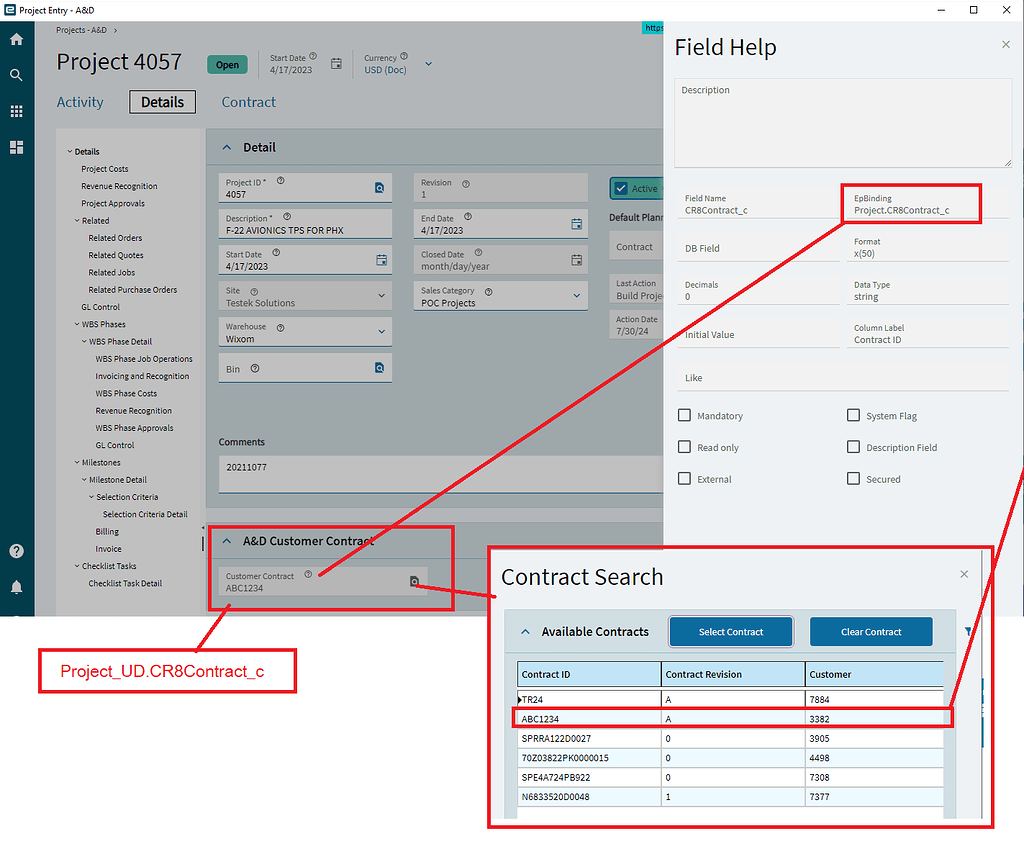Open the Help icon near the bottom sidebar

(16, 550)
